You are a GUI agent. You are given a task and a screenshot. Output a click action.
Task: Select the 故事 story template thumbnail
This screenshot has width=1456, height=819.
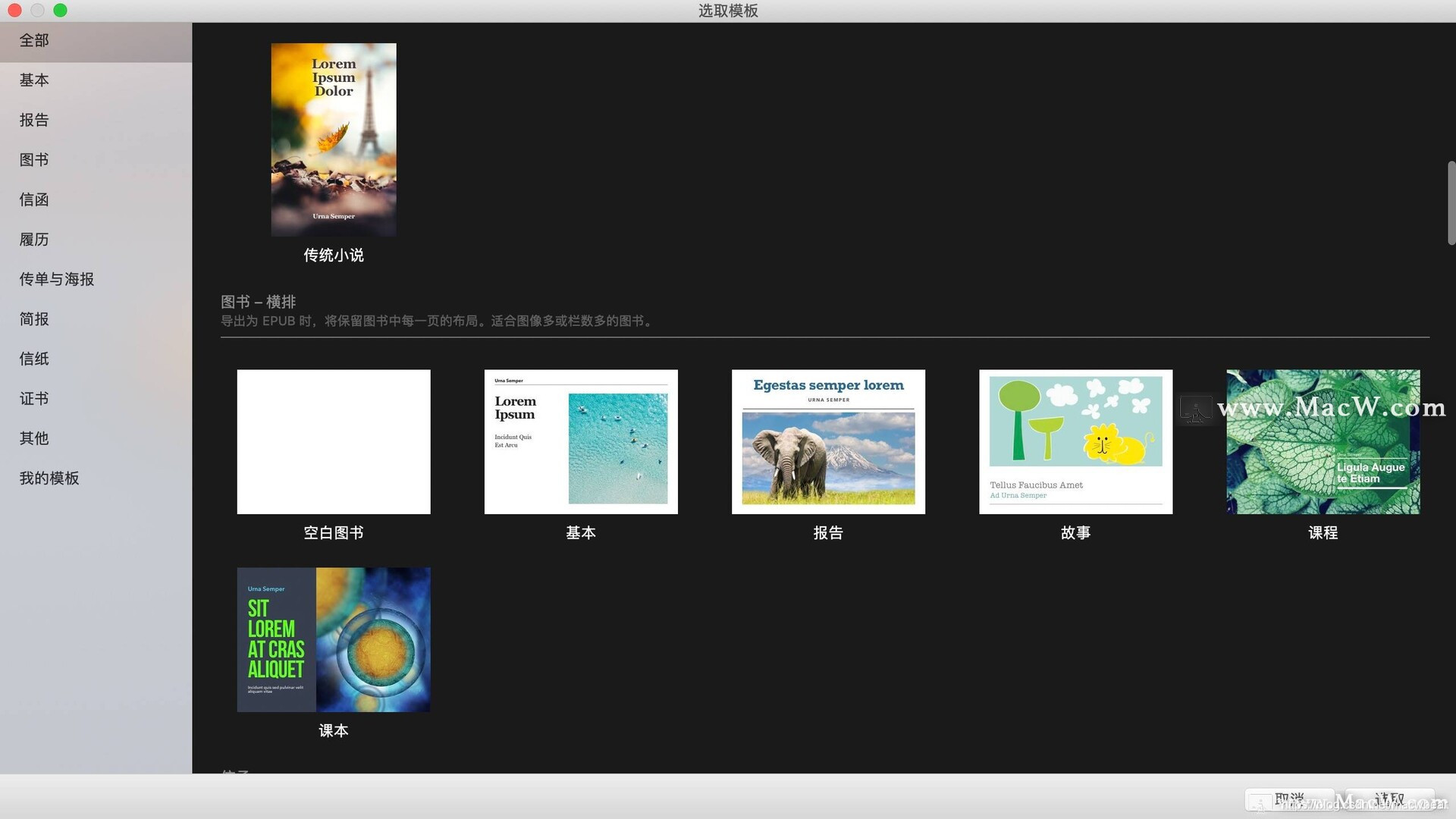point(1075,441)
